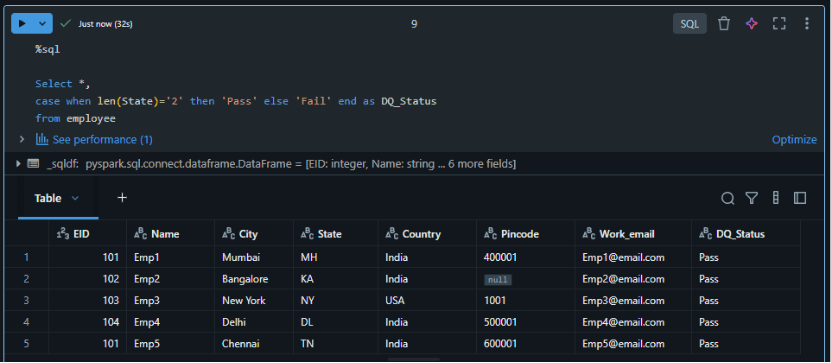Open the See performance (1) link

coord(94,139)
